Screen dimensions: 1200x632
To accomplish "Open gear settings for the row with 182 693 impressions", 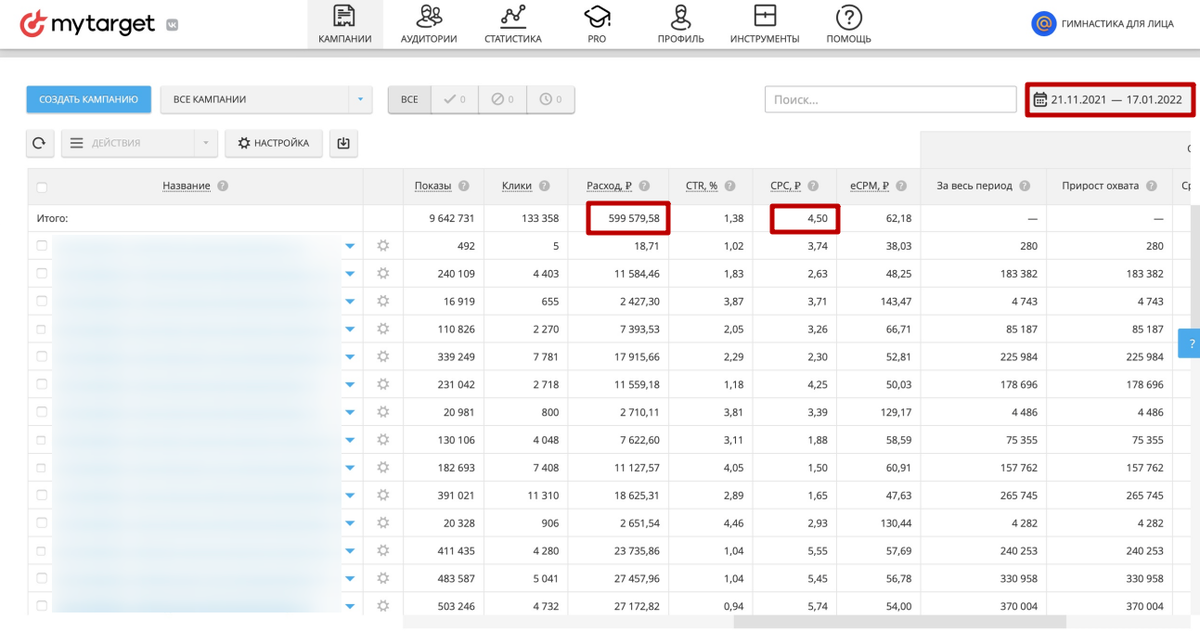I will coord(382,467).
